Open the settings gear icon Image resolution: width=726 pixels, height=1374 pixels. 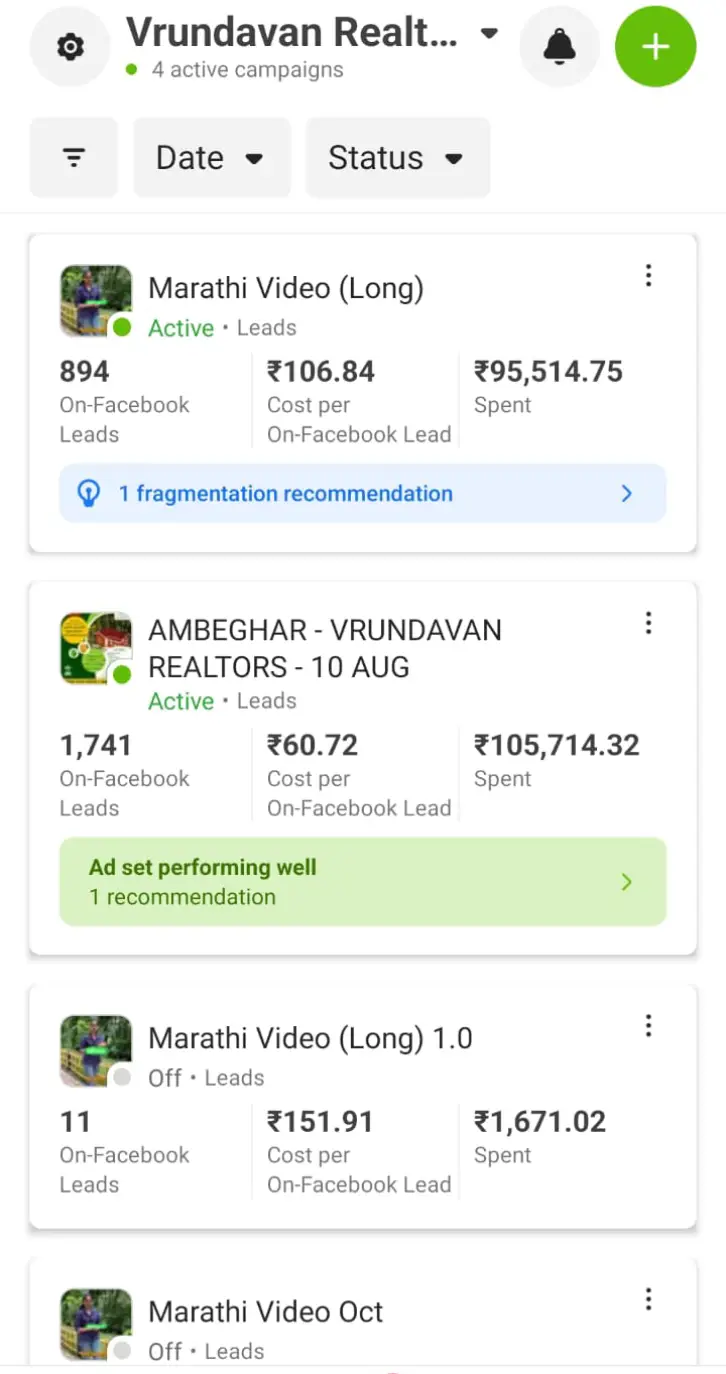(70, 47)
